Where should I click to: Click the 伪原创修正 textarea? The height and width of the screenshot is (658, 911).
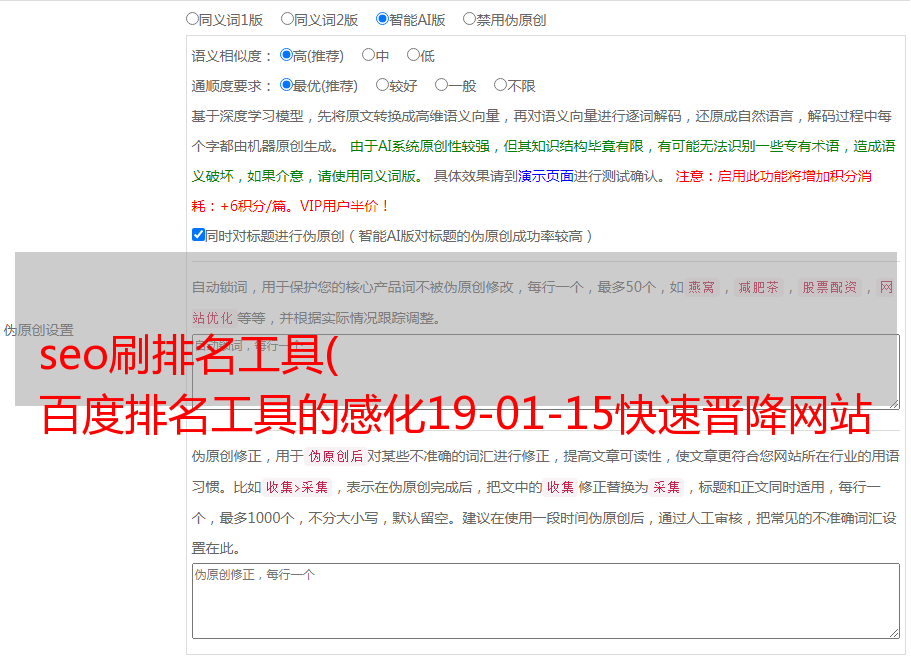click(x=546, y=601)
